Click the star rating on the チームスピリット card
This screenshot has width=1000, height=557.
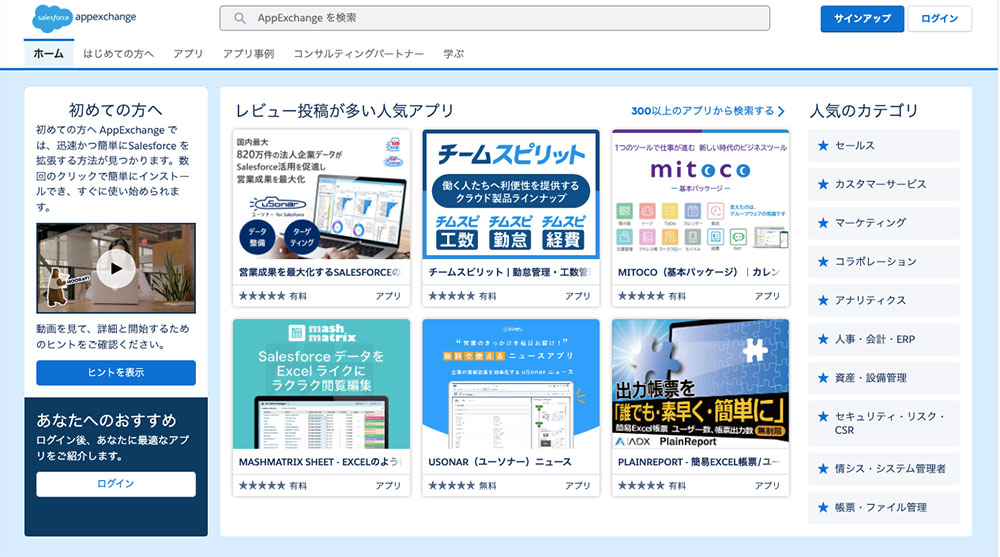click(x=452, y=296)
